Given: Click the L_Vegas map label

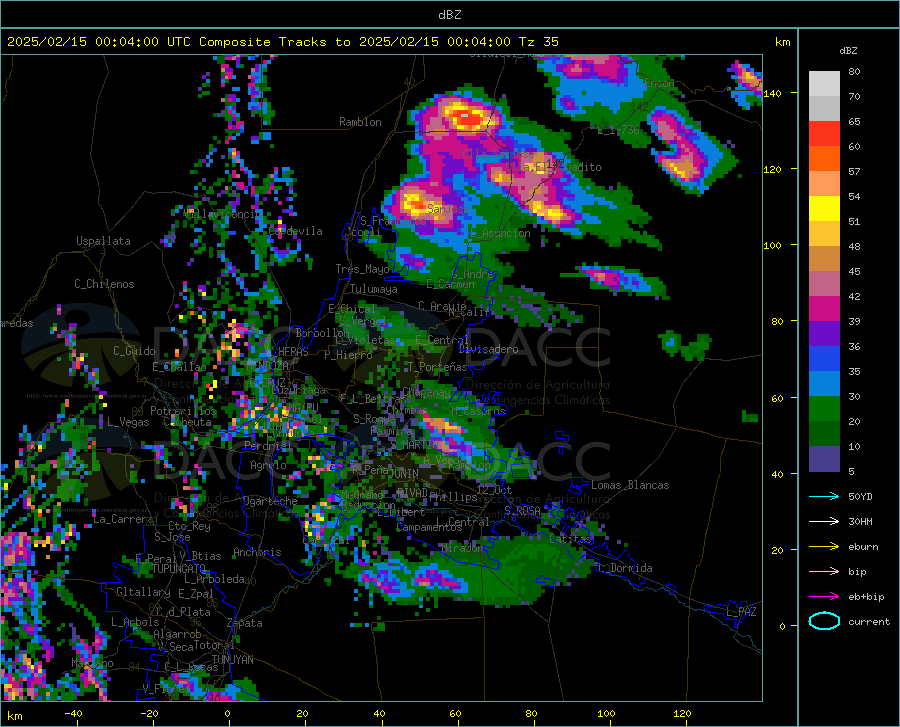Looking at the screenshot, I should pyautogui.click(x=128, y=422).
